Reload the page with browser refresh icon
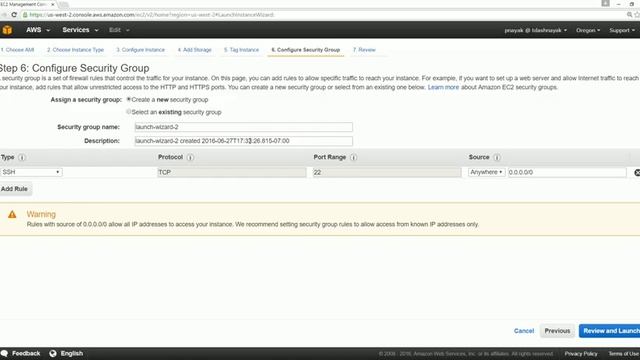This screenshot has width=640, height=360. coord(14,15)
